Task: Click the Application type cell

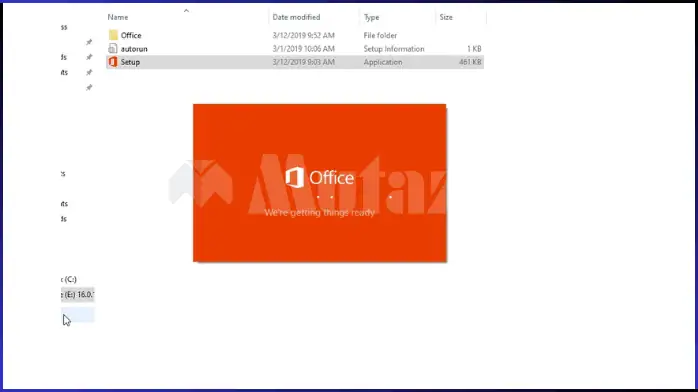Action: 383,62
